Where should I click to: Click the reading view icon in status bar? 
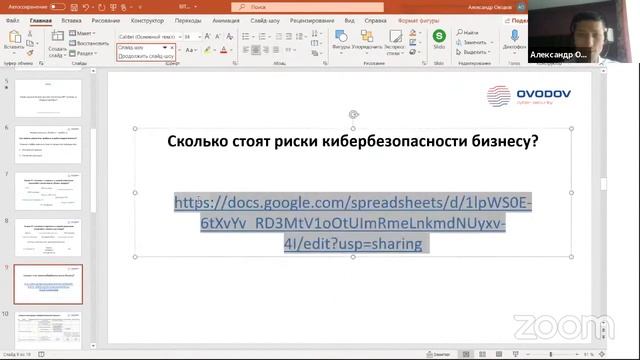(x=499, y=354)
